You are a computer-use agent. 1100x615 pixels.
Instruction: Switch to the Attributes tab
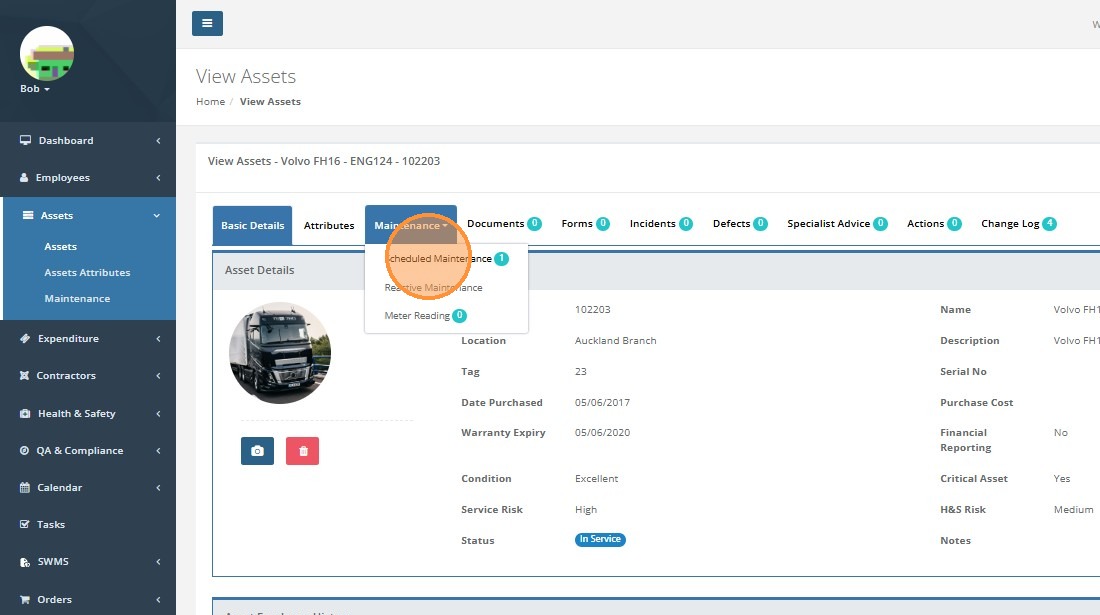(329, 225)
